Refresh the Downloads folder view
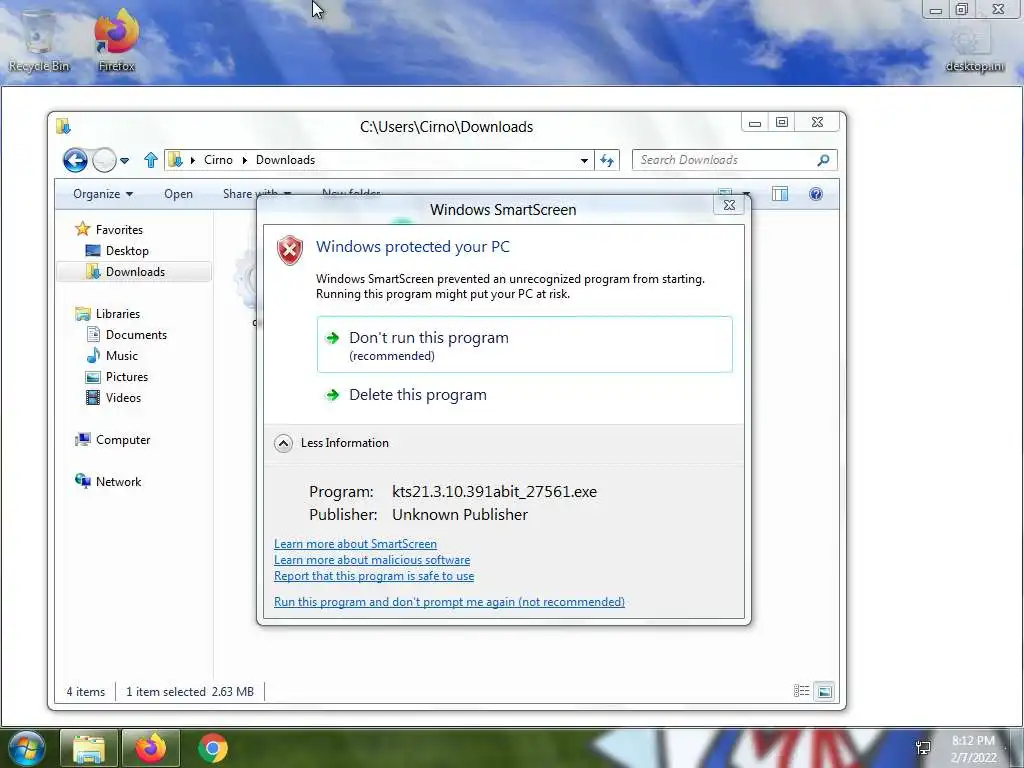This screenshot has width=1024, height=768. coord(607,161)
